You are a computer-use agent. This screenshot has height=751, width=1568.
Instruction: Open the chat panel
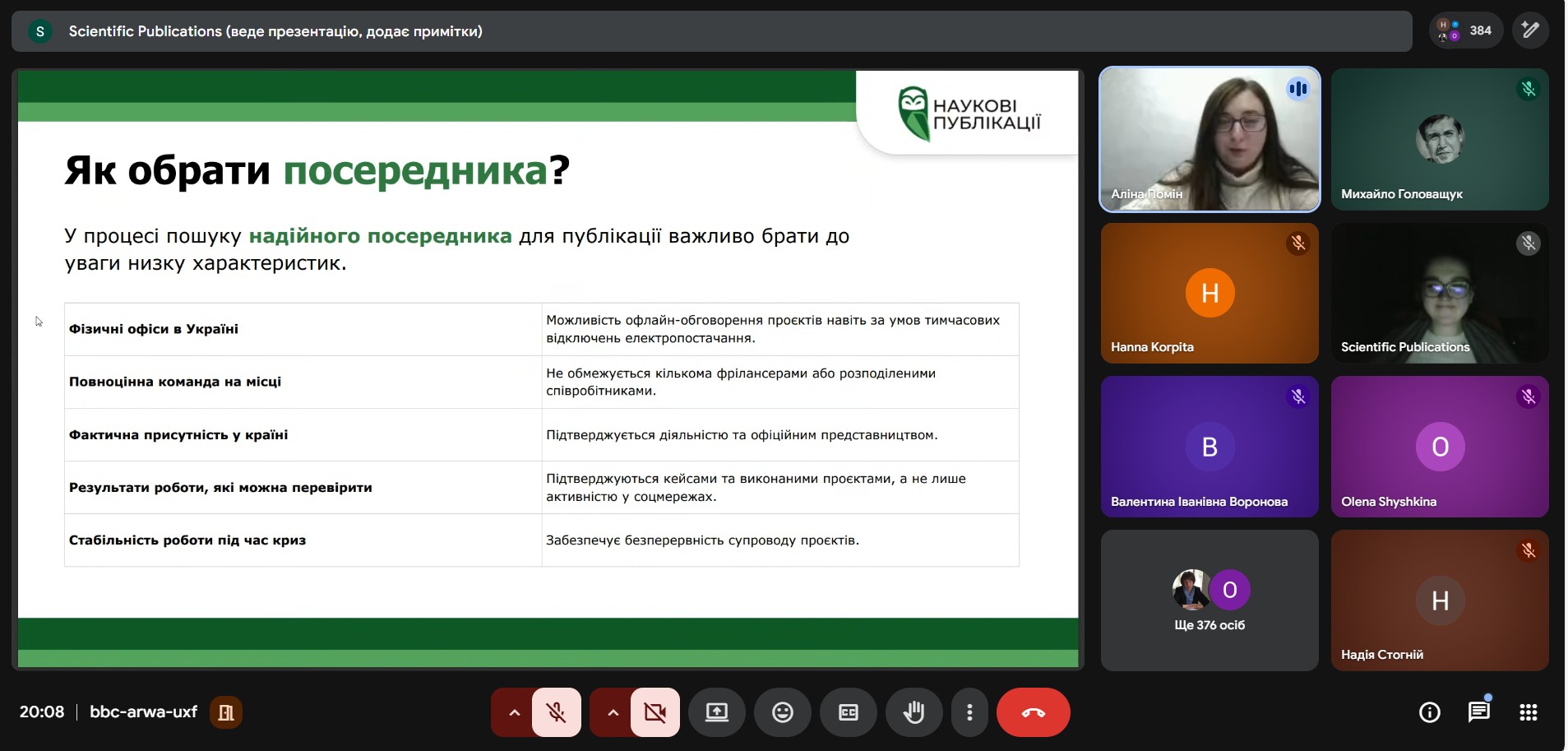[x=1479, y=712]
